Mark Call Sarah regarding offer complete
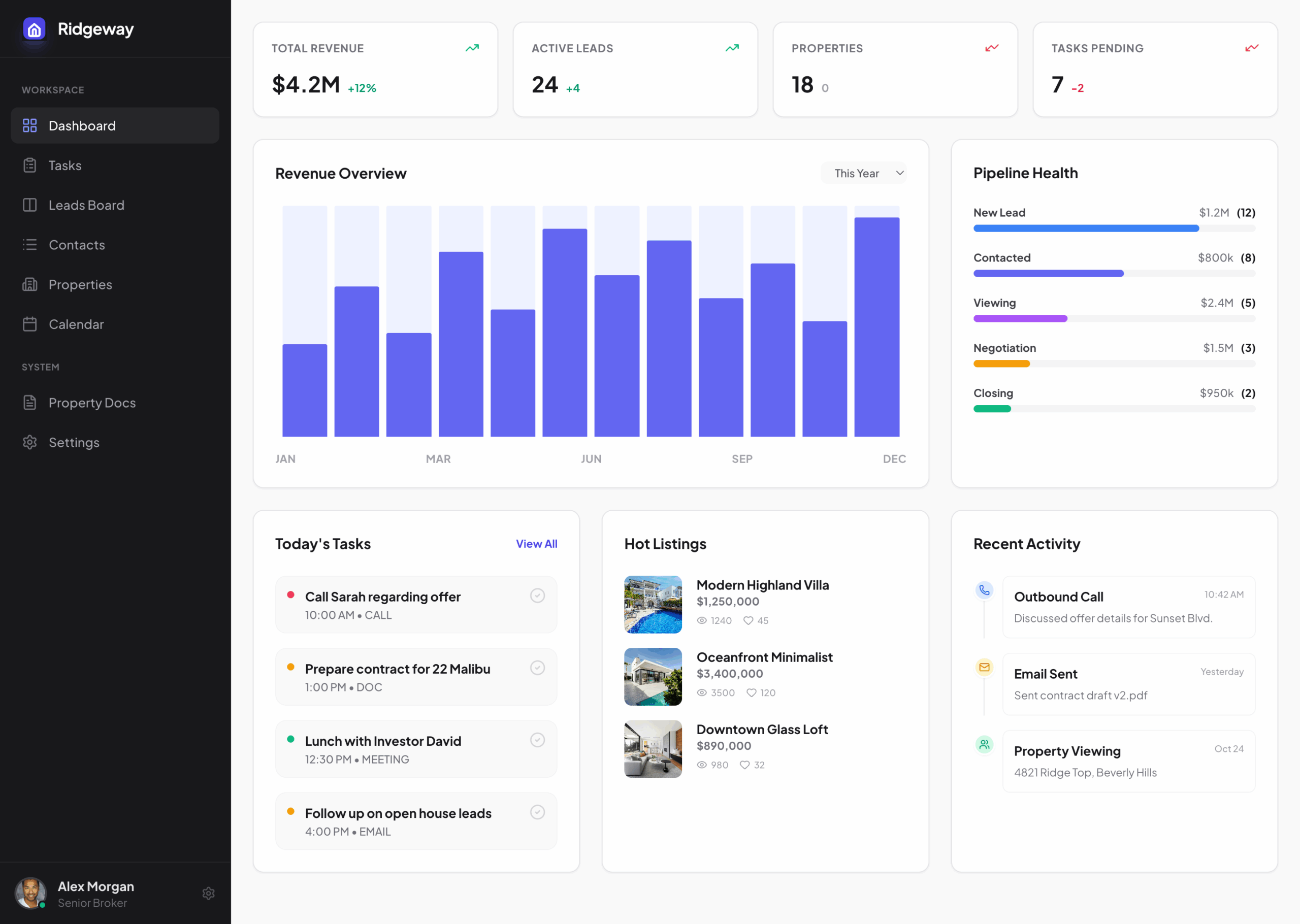Viewport: 1300px width, 924px height. 537,596
